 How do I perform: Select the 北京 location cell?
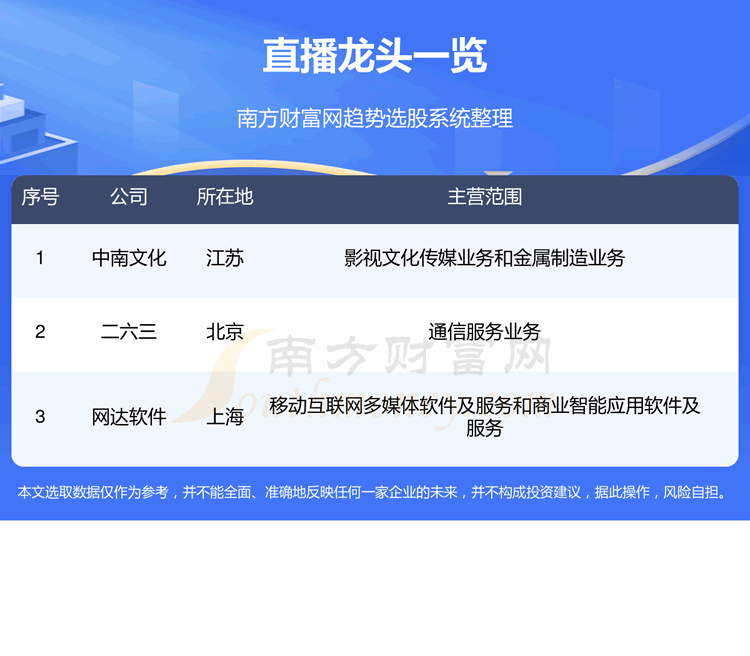tap(225, 332)
